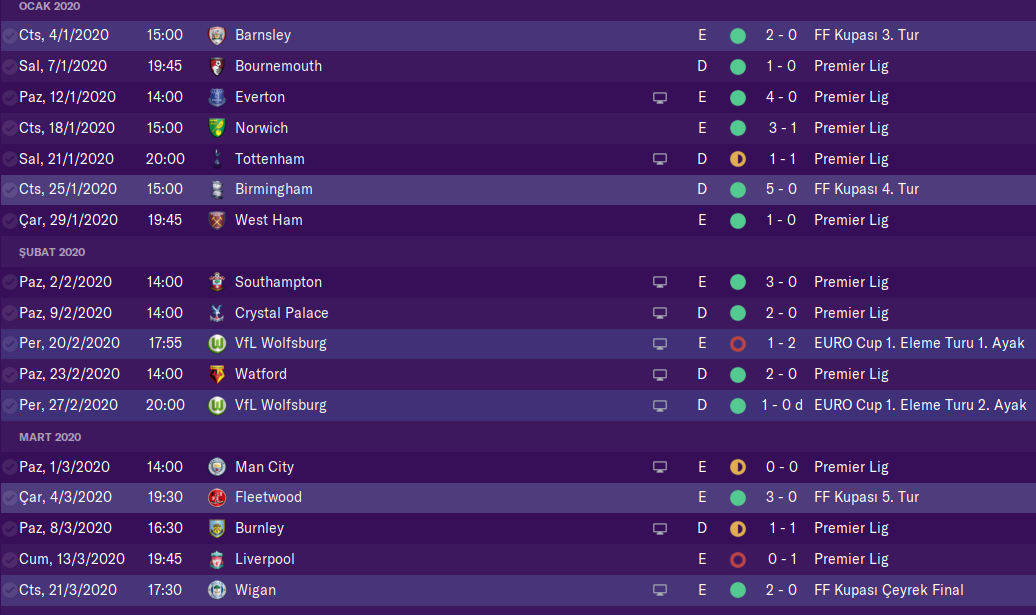The height and width of the screenshot is (615, 1036).
Task: Click the Bournemouth club crest
Action: click(217, 66)
